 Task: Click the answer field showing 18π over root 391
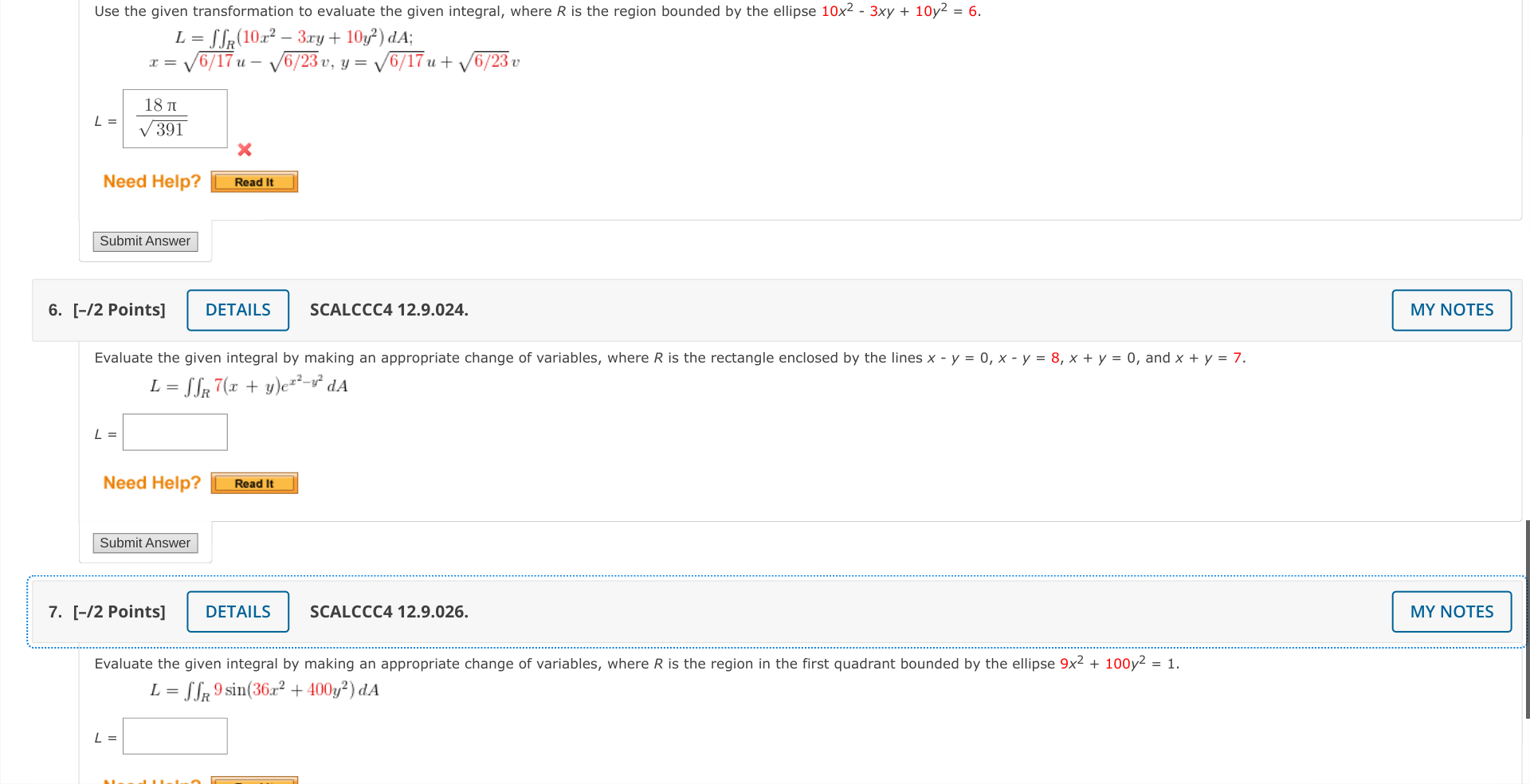[175, 118]
